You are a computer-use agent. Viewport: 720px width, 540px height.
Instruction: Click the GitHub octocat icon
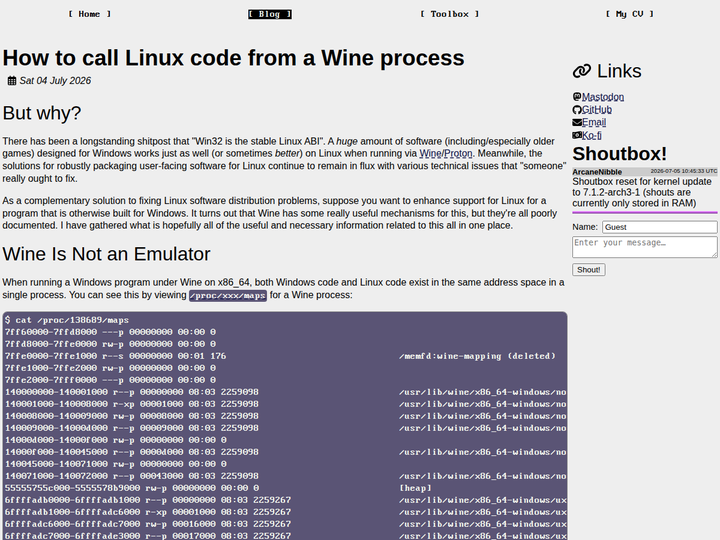577,109
